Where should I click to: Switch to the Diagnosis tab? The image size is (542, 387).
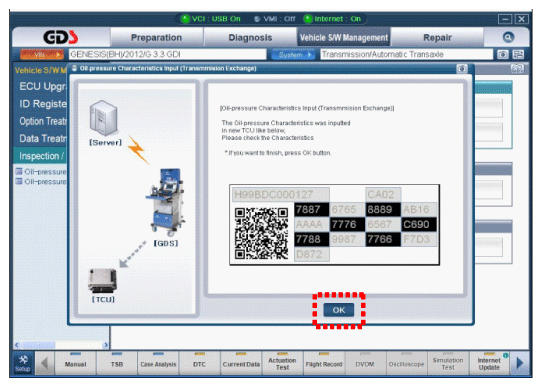250,37
